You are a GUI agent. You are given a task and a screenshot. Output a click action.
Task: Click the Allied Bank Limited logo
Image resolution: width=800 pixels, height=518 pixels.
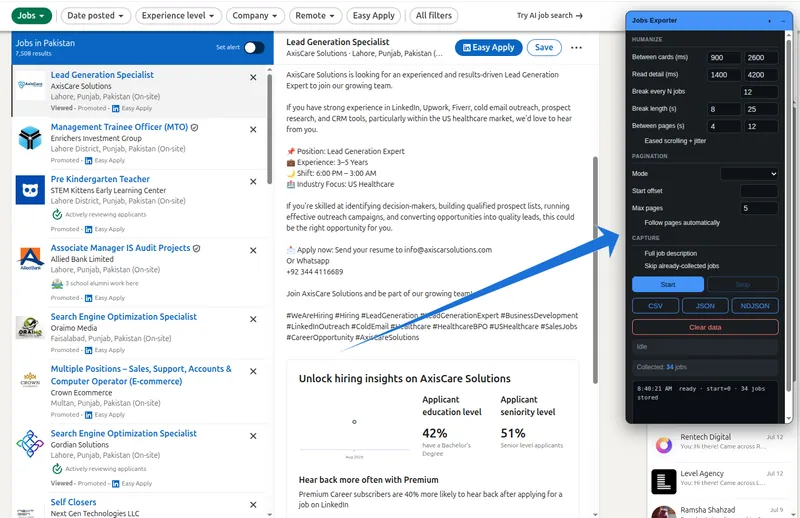click(30, 258)
